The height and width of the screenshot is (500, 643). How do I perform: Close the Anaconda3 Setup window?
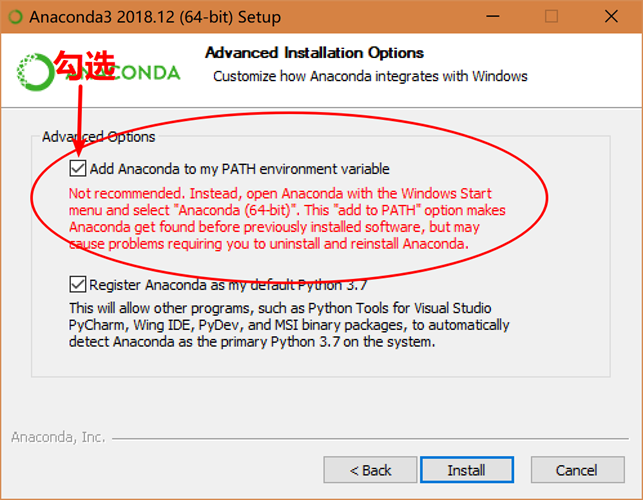tap(611, 16)
